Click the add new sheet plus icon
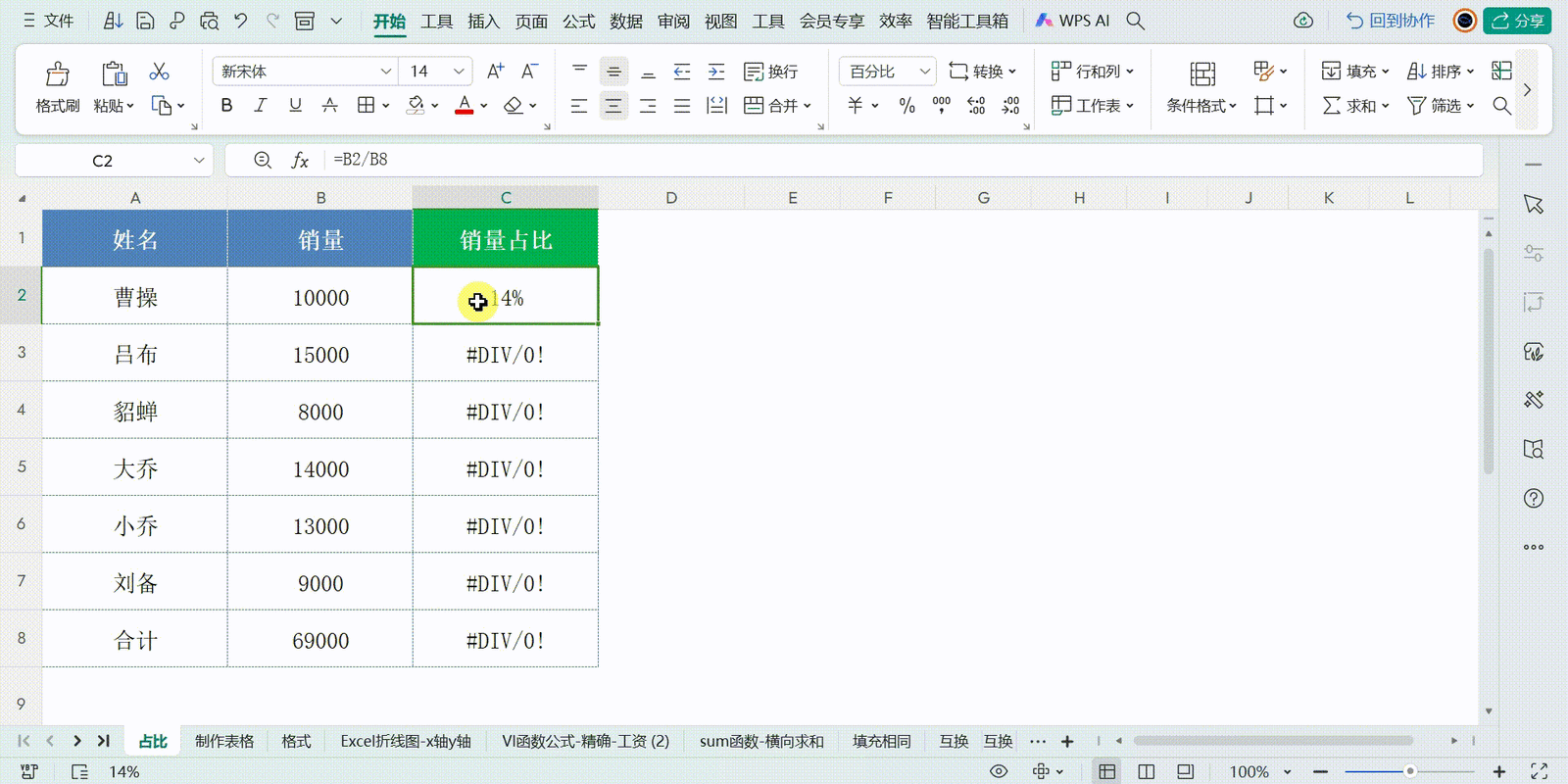Image resolution: width=1568 pixels, height=784 pixels. tap(1067, 741)
